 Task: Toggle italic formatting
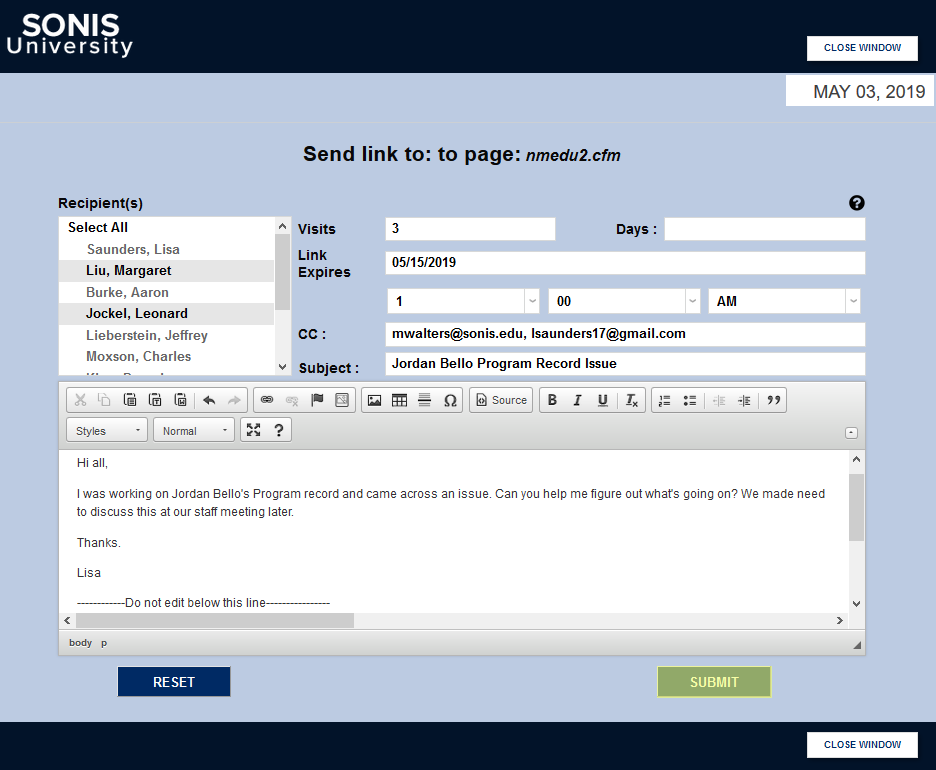click(577, 400)
